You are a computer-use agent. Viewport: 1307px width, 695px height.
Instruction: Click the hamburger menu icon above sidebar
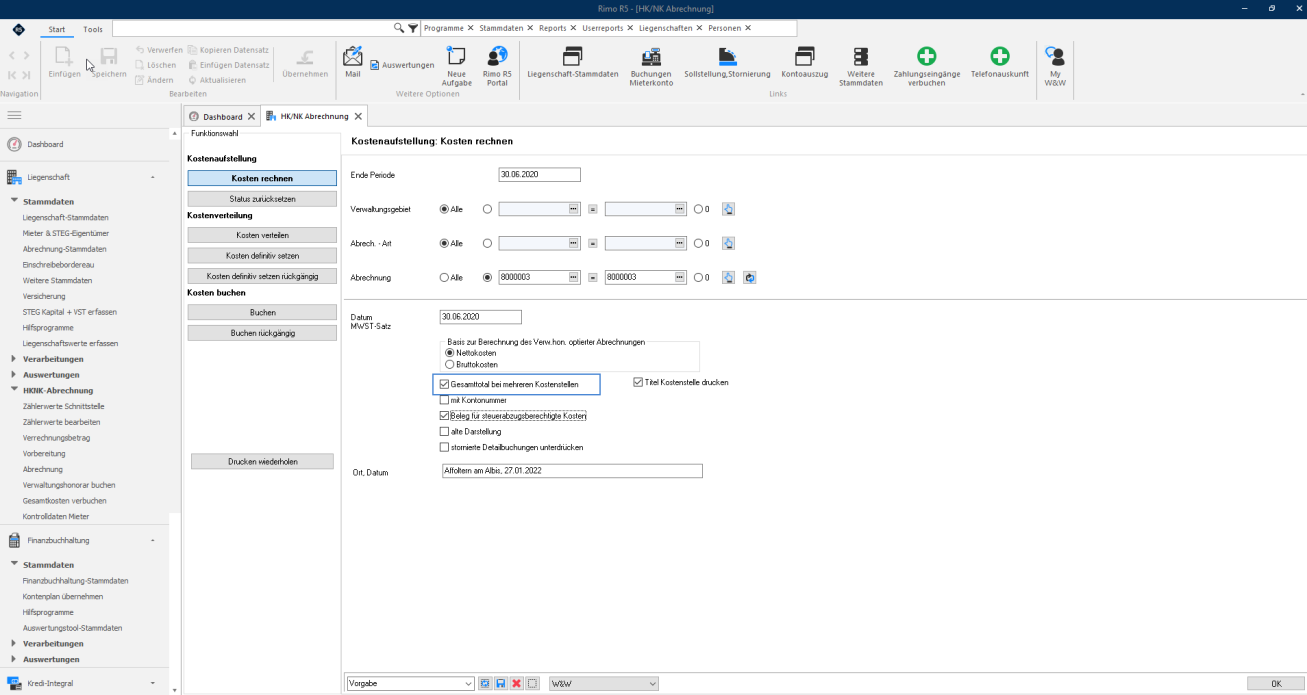pos(14,116)
